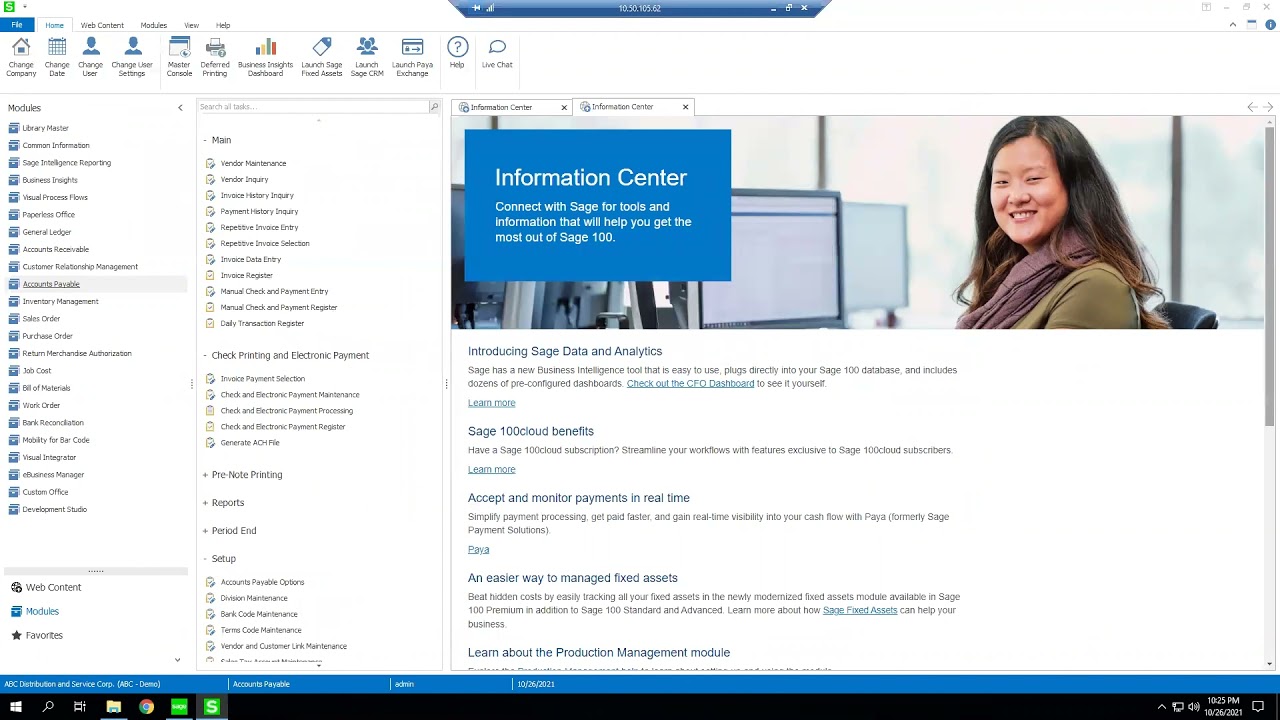Expand the Period End group
The width and height of the screenshot is (1280, 720).
click(x=205, y=531)
